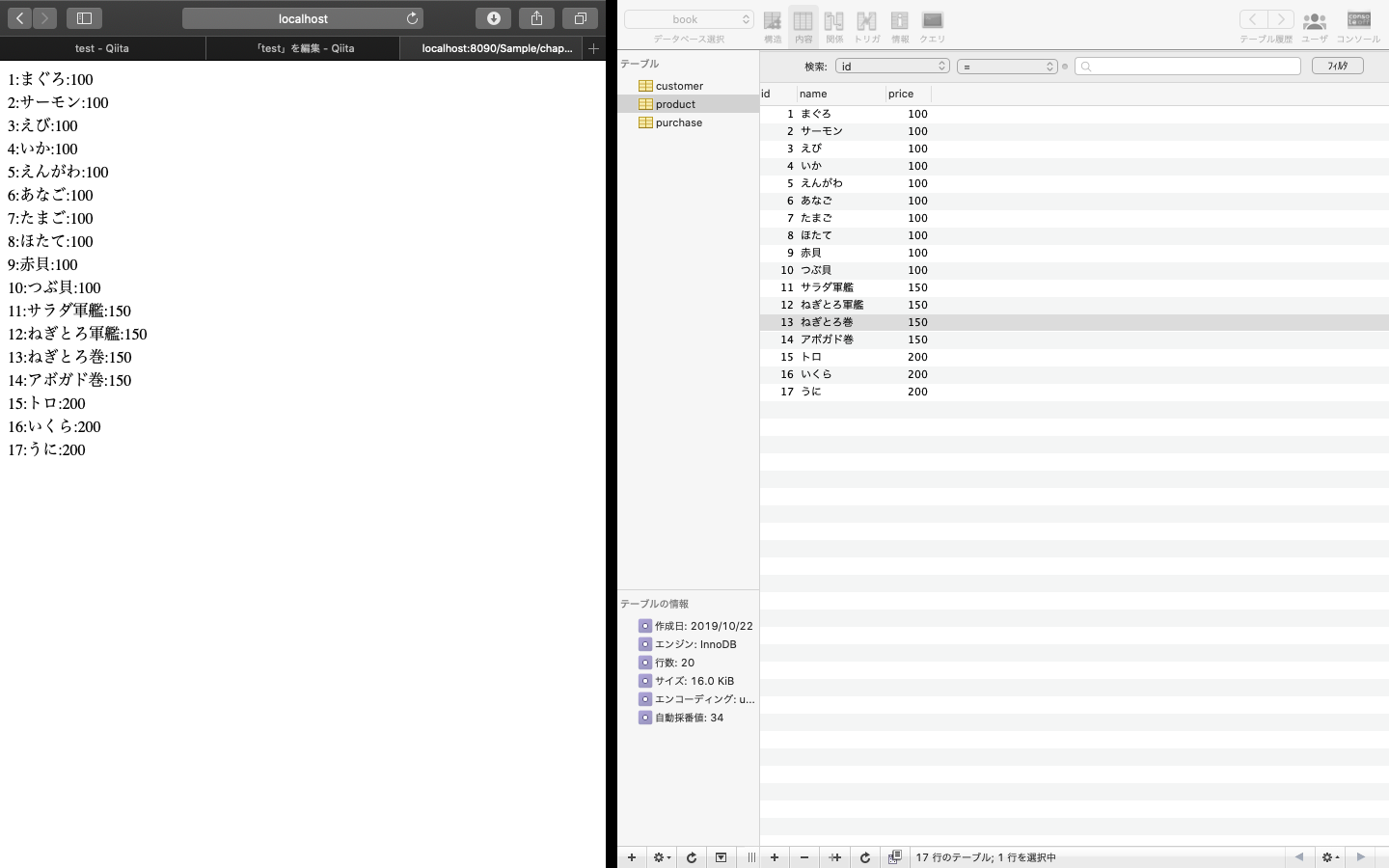This screenshot has width=1389, height=868.
Task: Open the pagination gear settings
Action: [x=1330, y=857]
